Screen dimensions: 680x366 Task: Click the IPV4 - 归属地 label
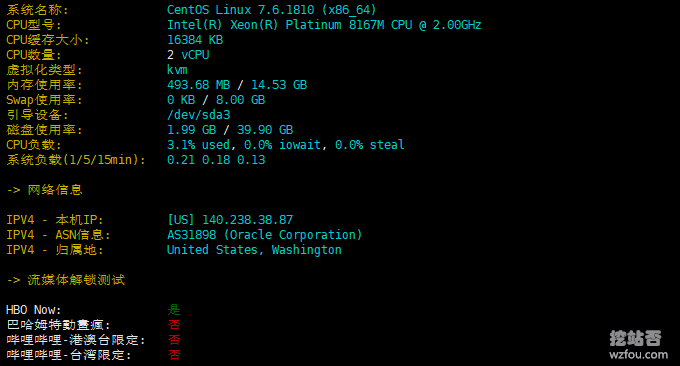pyautogui.click(x=55, y=250)
